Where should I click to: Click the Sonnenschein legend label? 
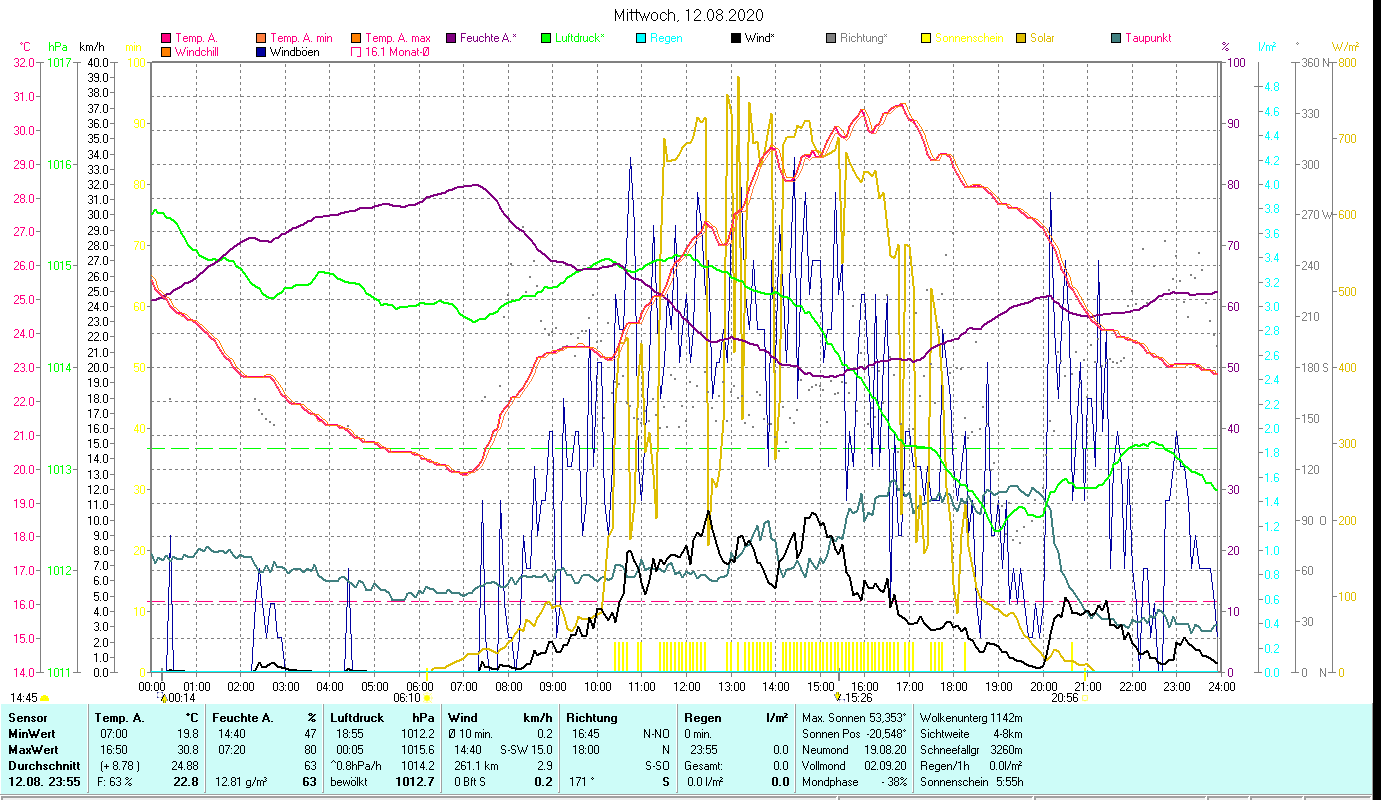969,38
